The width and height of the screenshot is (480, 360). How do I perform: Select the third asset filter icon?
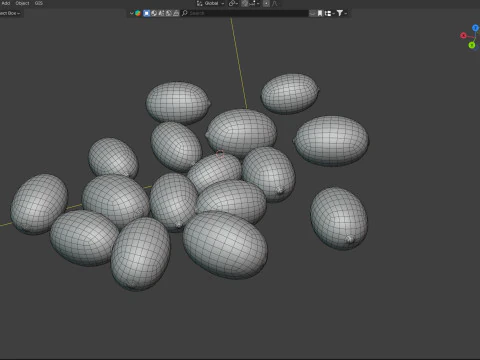coord(161,13)
